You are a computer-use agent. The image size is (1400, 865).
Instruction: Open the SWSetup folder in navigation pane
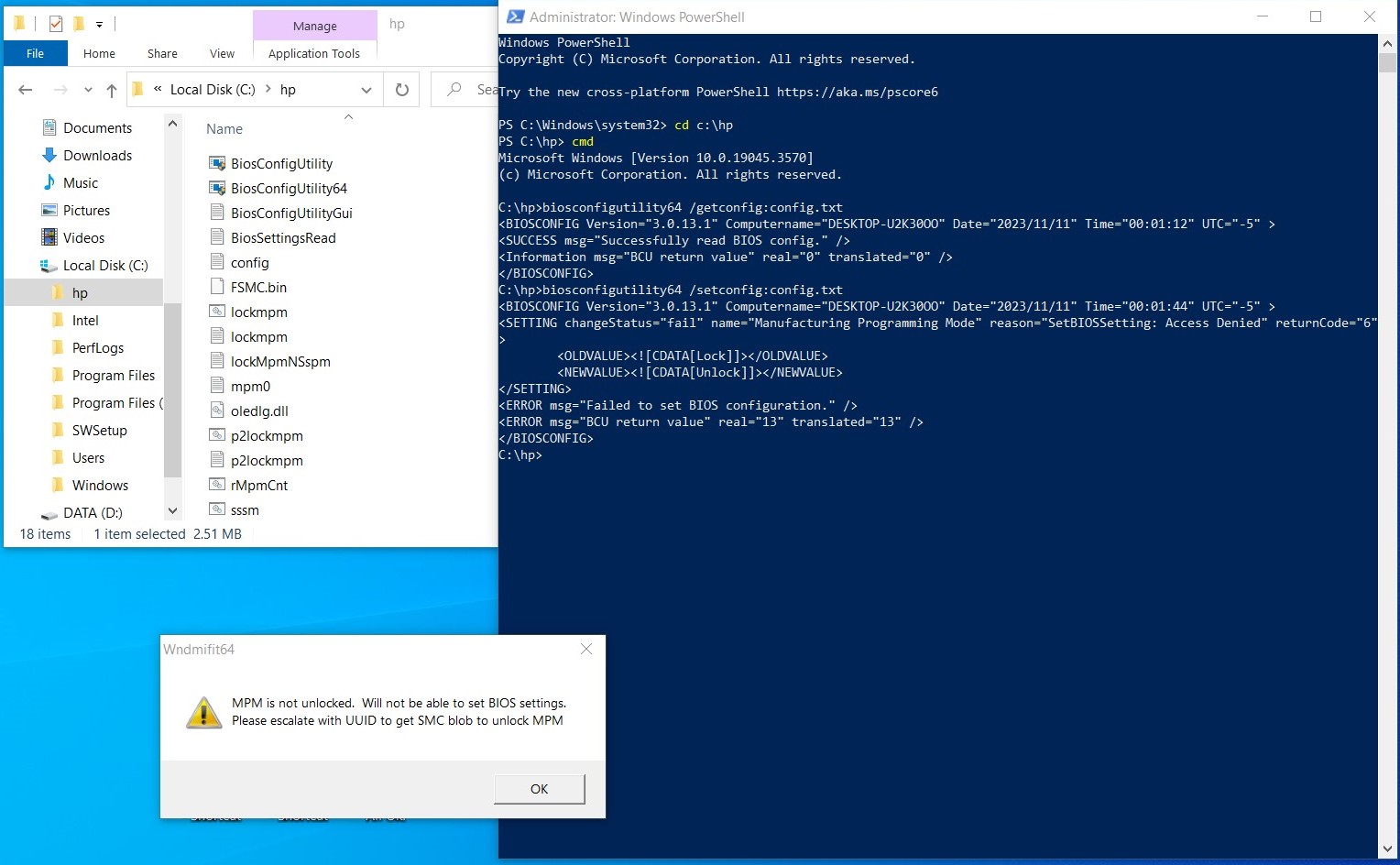100,431
